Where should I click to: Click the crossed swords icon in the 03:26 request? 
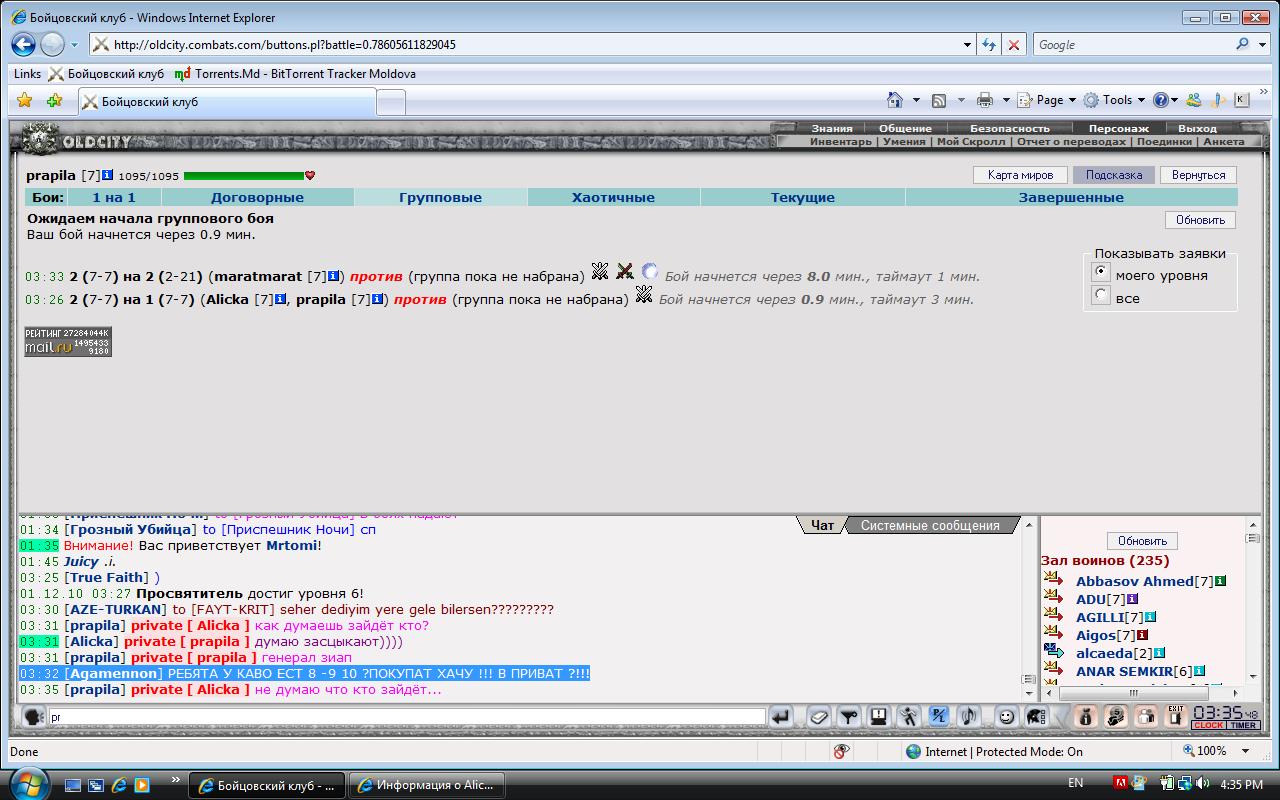(x=644, y=294)
